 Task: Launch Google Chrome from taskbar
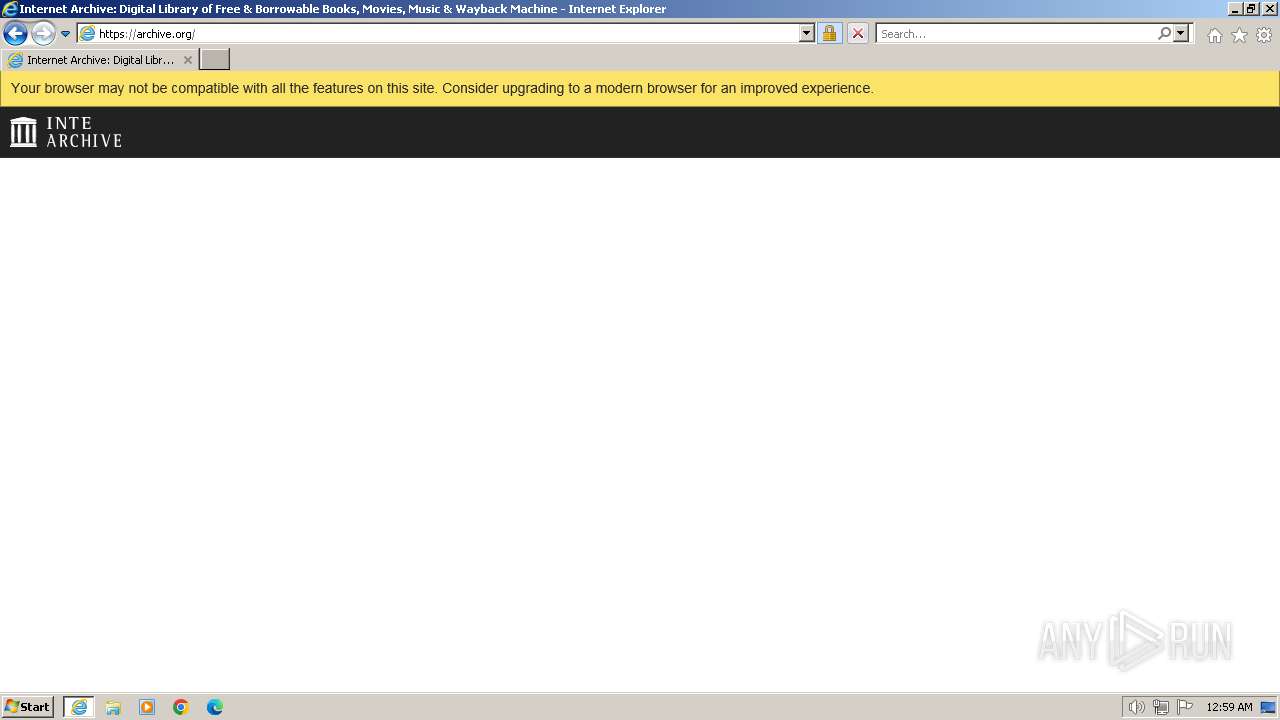click(181, 707)
